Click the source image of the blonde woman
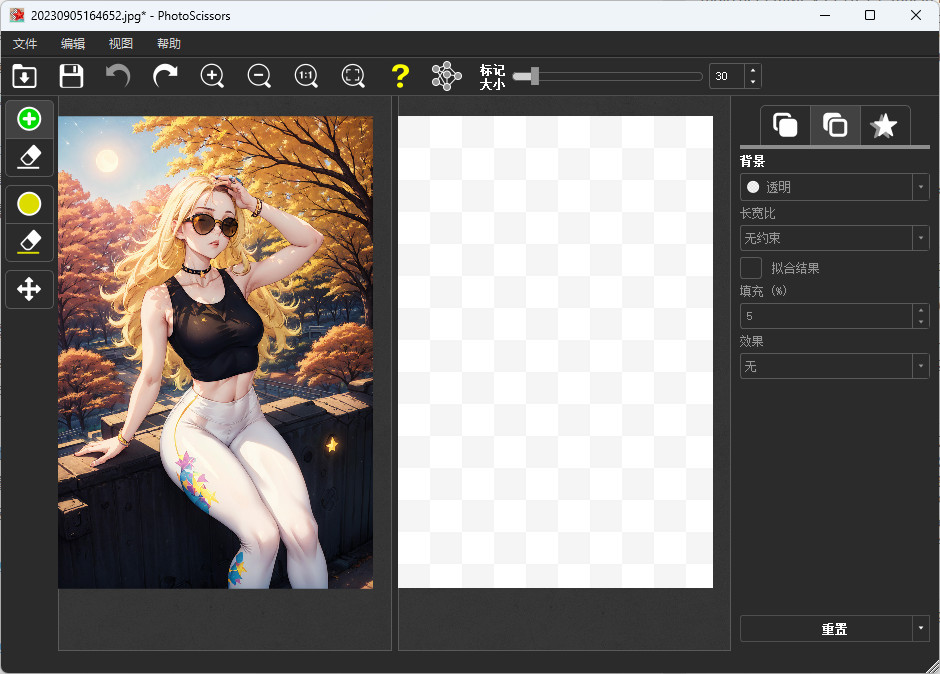Viewport: 940px width, 674px height. coord(216,352)
